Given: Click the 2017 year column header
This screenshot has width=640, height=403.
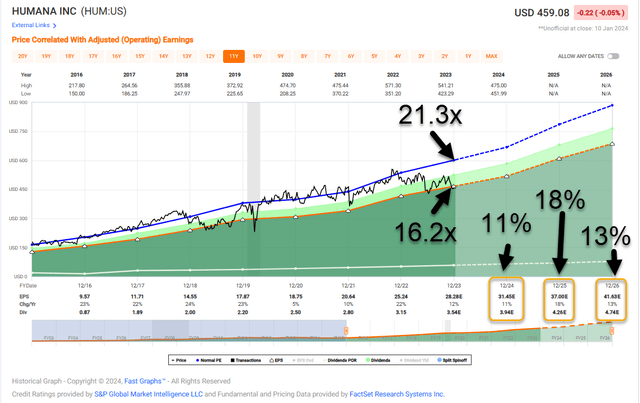Looking at the screenshot, I should [129, 75].
